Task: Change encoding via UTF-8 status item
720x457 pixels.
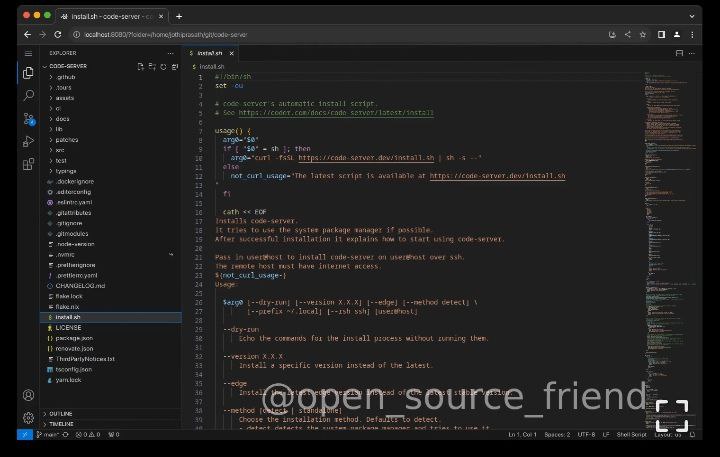Action: click(586, 434)
